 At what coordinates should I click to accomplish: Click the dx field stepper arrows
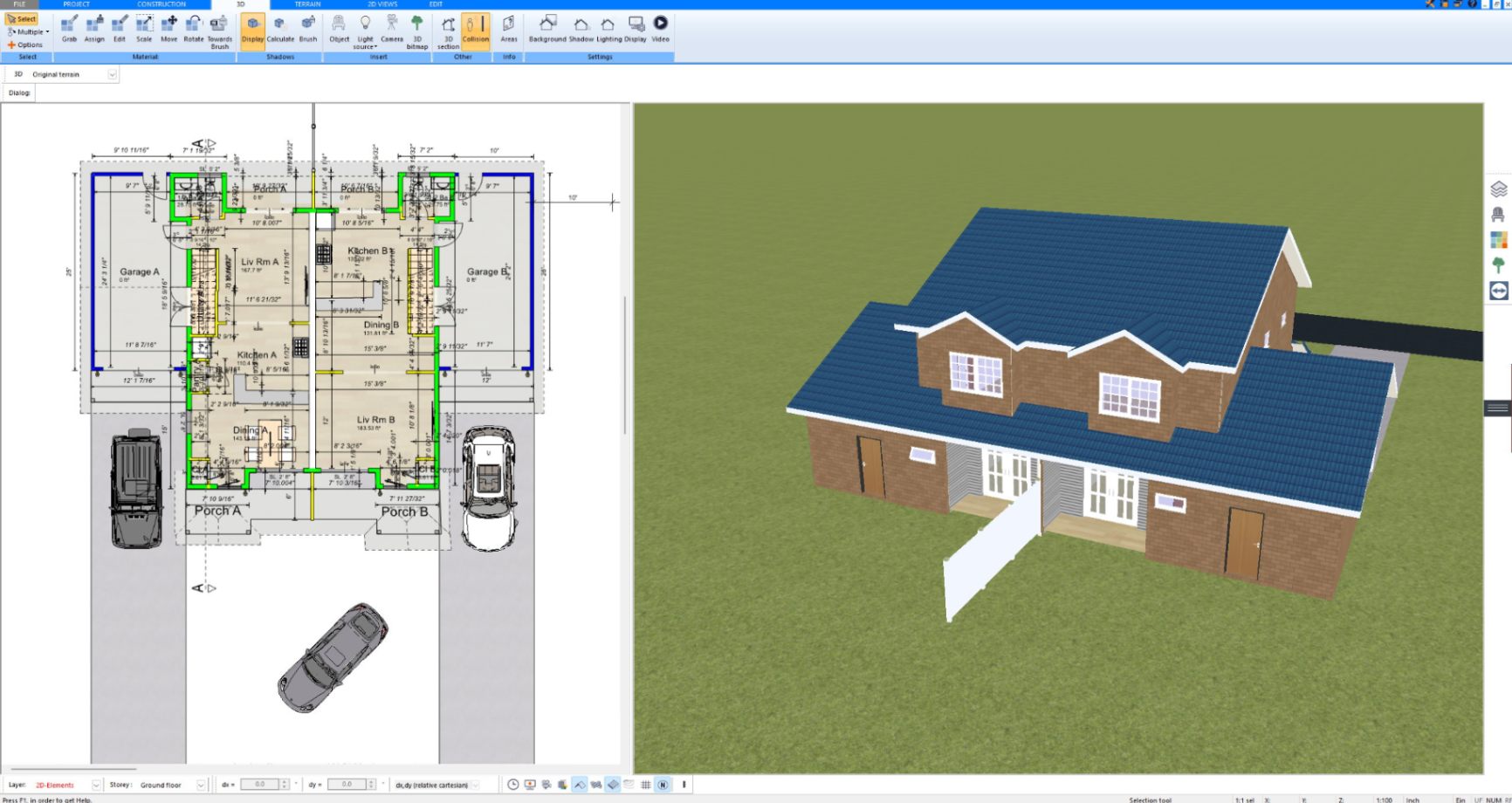[285, 785]
